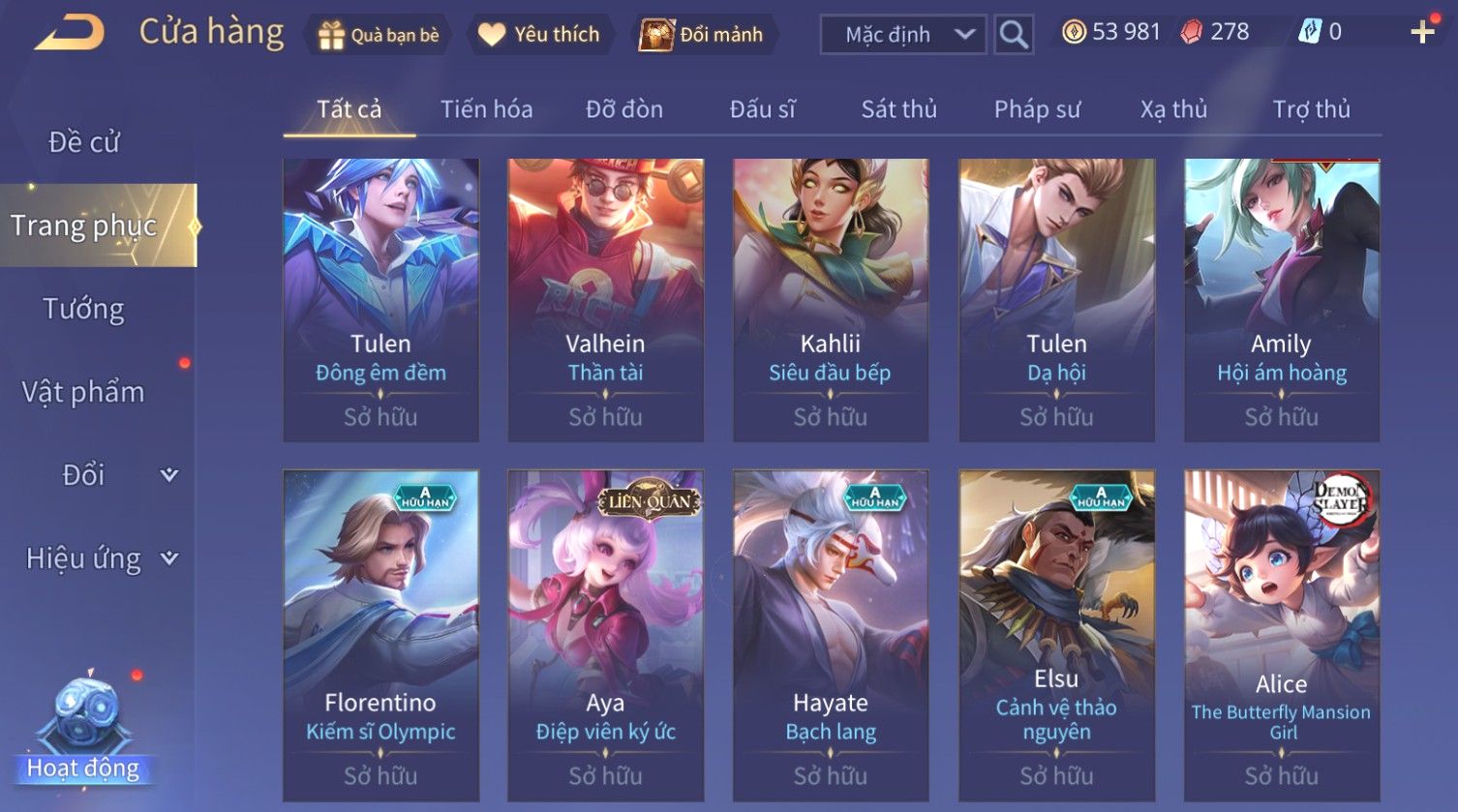This screenshot has height=812, width=1458.
Task: Open Đổi mảnh chest icon
Action: click(655, 35)
